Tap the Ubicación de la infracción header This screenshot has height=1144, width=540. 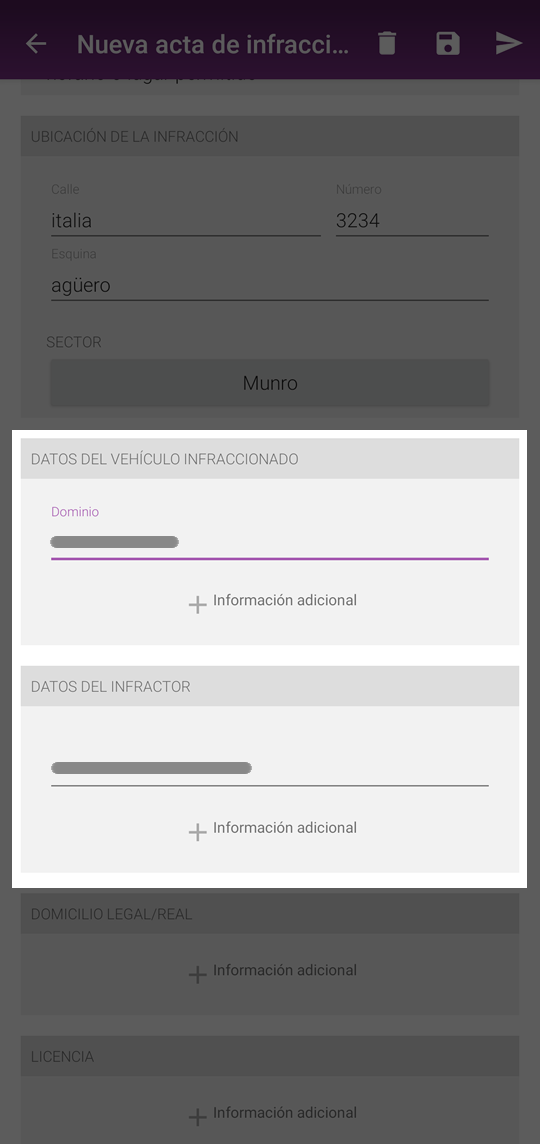point(270,136)
